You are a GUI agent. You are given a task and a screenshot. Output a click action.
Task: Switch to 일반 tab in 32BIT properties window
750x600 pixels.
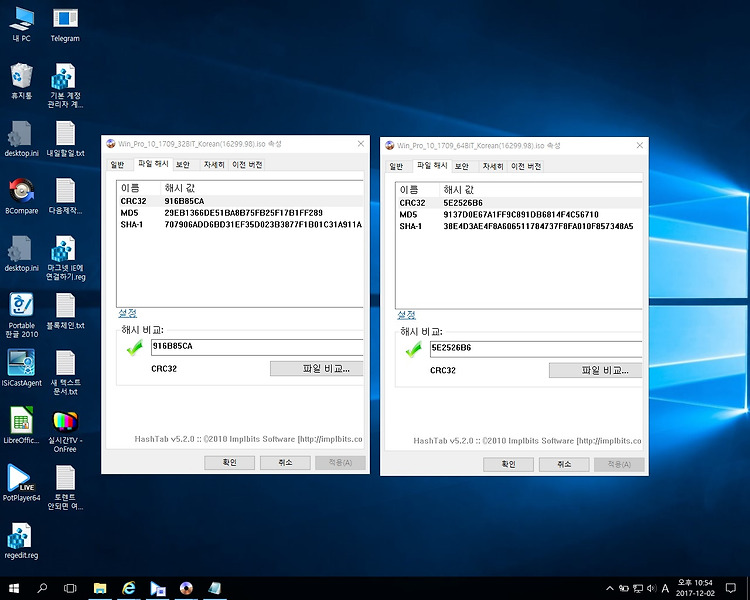click(x=117, y=165)
